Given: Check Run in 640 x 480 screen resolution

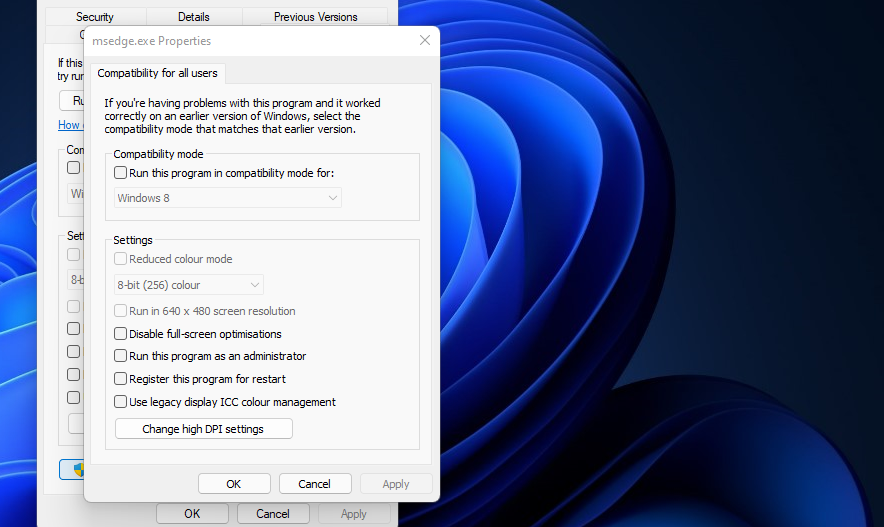Looking at the screenshot, I should click(x=120, y=311).
